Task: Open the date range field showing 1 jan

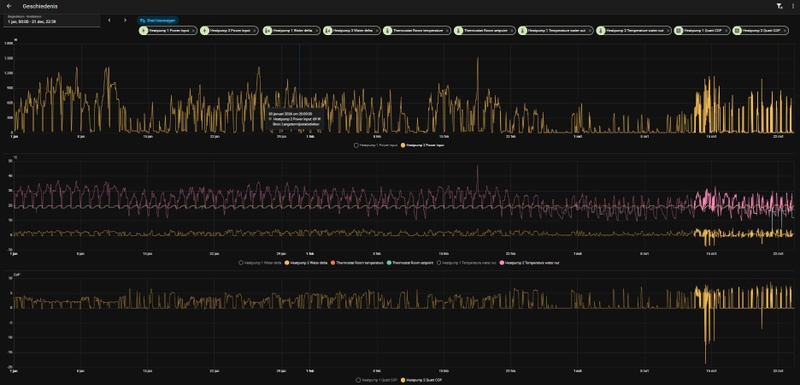Action: [52, 20]
